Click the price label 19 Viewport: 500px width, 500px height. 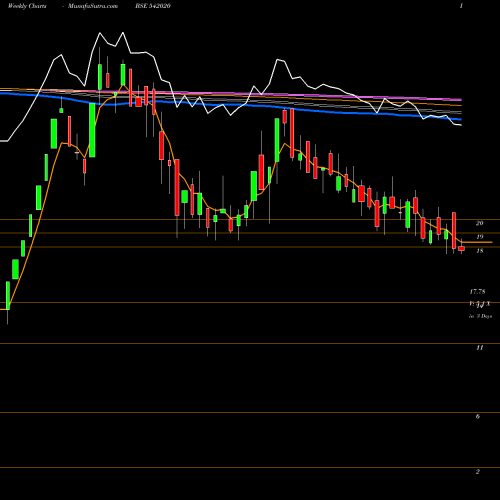click(x=480, y=237)
